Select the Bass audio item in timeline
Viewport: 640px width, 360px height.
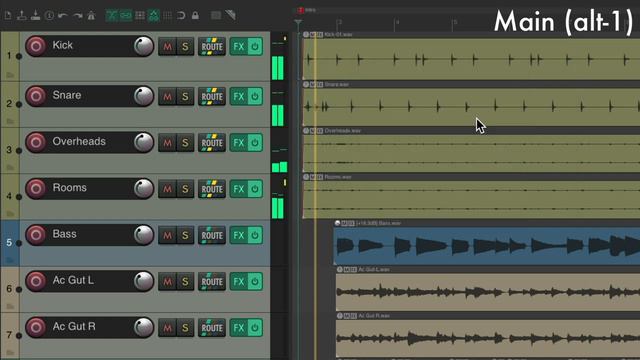[487, 246]
